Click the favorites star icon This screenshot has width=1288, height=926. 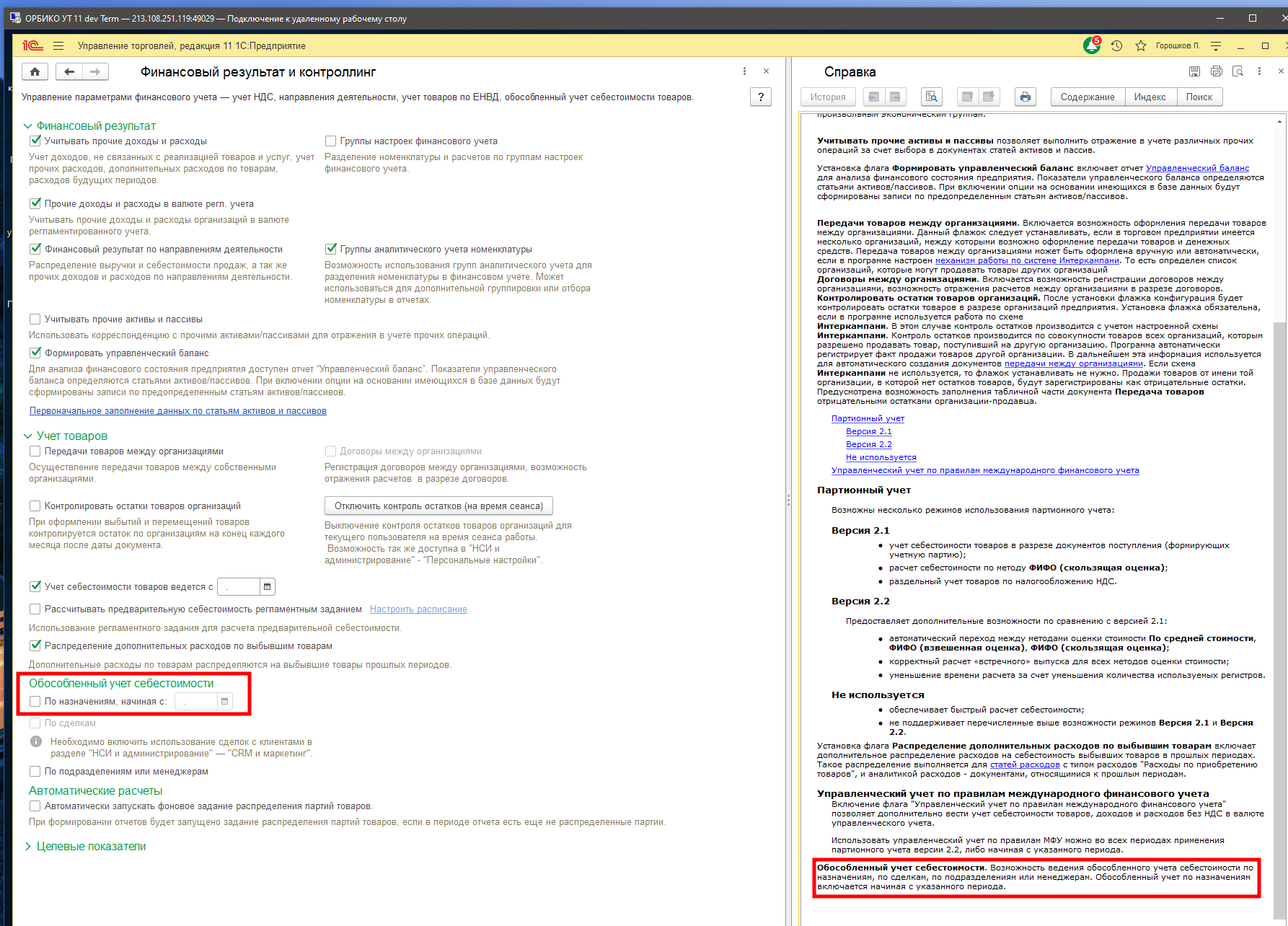[x=1140, y=45]
